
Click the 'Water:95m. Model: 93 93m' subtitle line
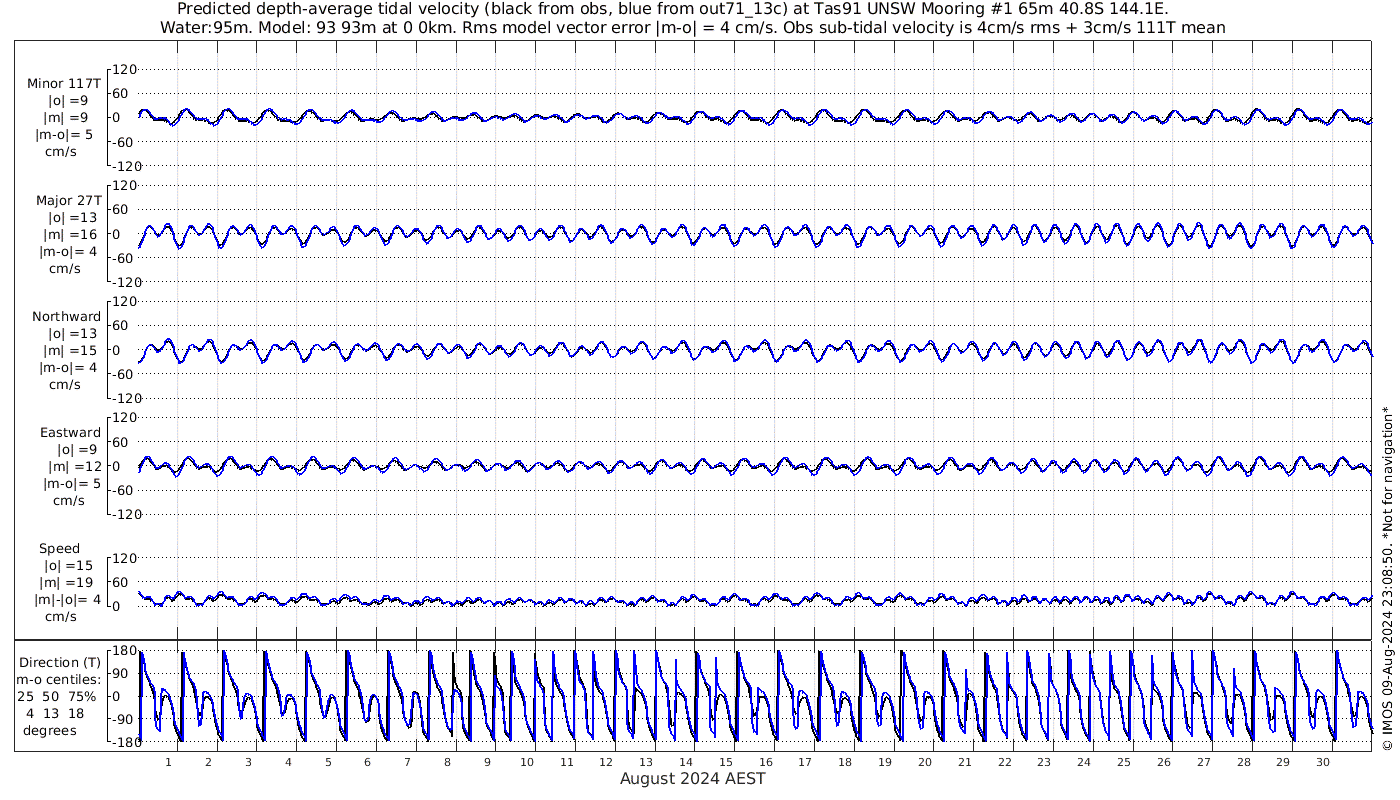point(693,28)
